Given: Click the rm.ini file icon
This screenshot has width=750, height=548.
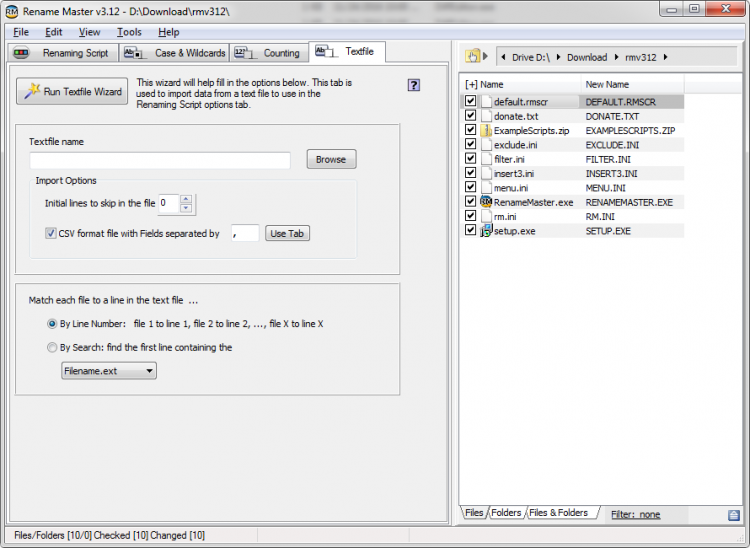Looking at the screenshot, I should point(486,216).
